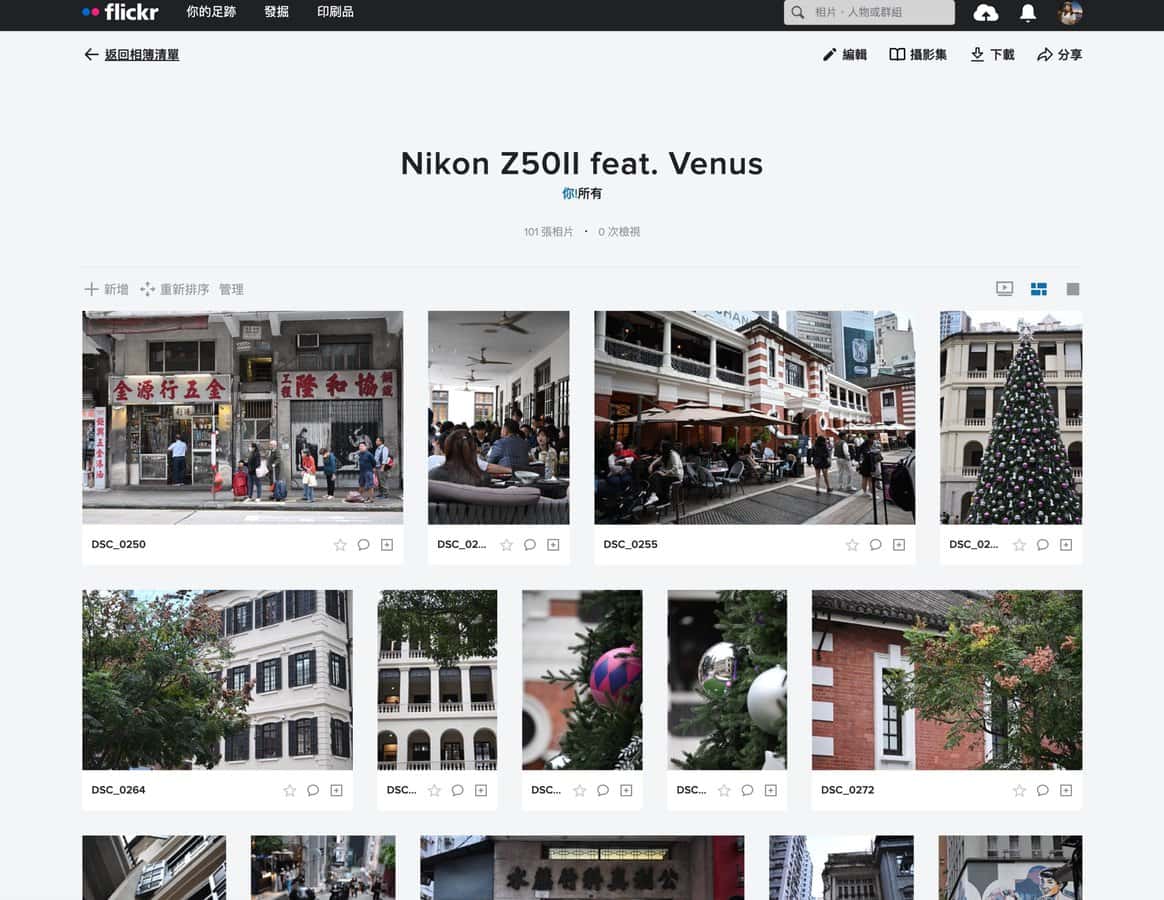Open the 印刷品 menu
Screen dimensions: 1164x900
click(x=335, y=12)
